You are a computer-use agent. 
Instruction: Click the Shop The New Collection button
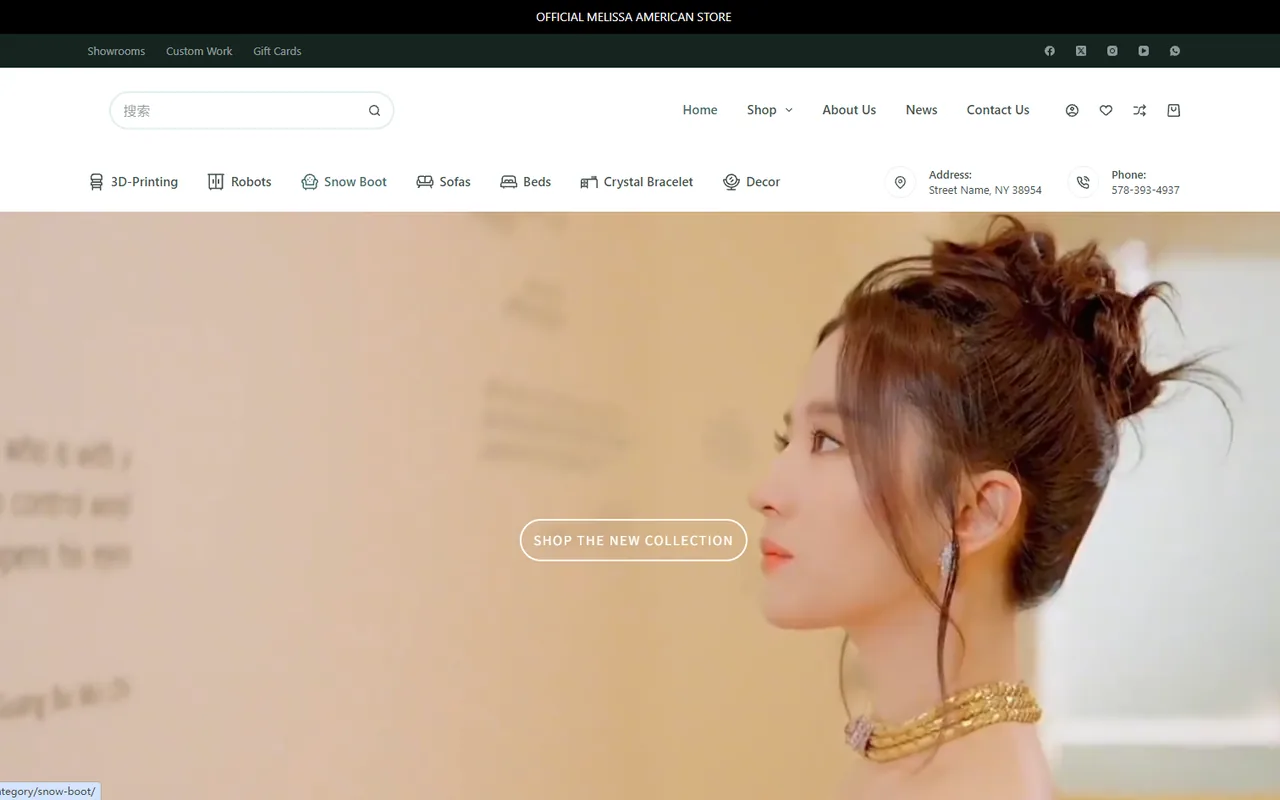pyautogui.click(x=633, y=540)
